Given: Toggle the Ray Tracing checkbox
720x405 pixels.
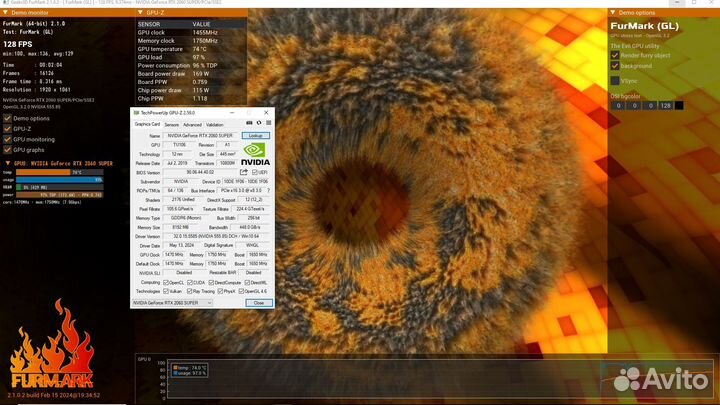Looking at the screenshot, I should click(x=190, y=292).
